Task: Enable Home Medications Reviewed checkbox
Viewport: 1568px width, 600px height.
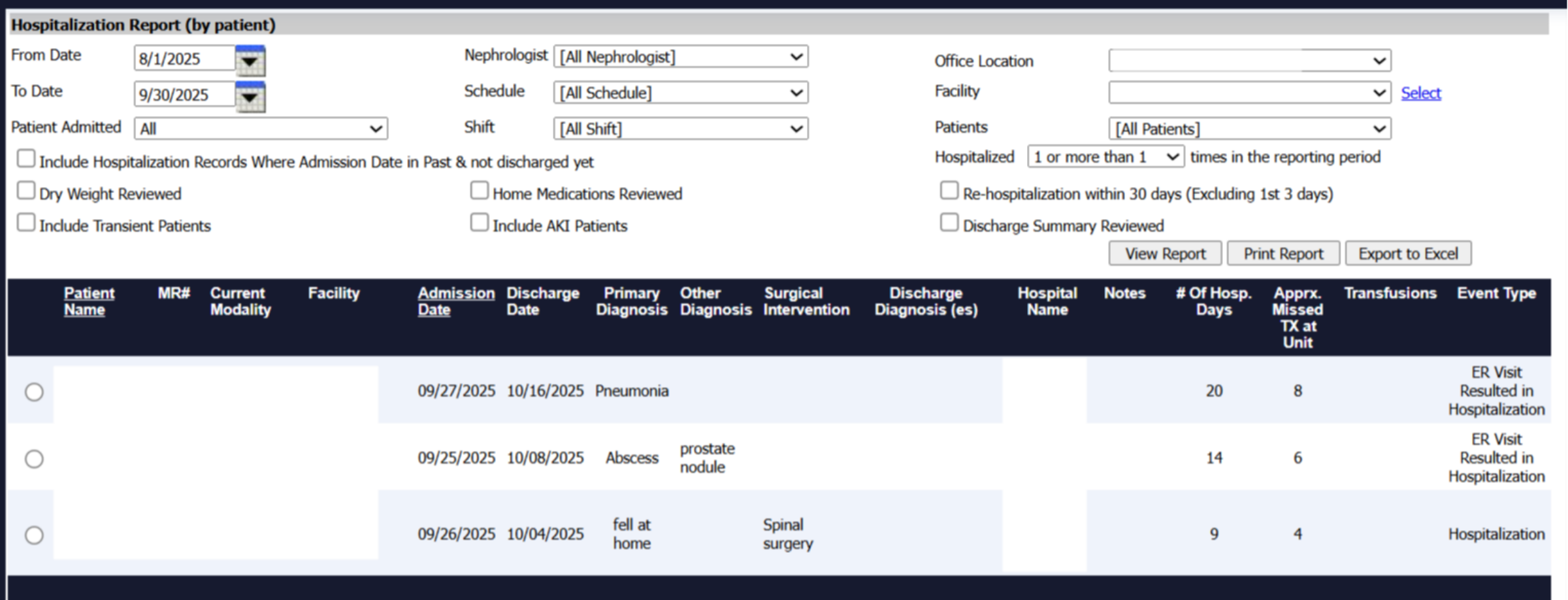Action: click(480, 191)
